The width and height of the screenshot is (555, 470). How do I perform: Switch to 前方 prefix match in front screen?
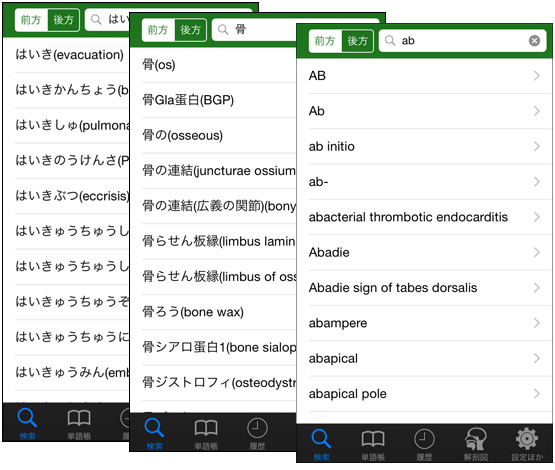coord(325,41)
